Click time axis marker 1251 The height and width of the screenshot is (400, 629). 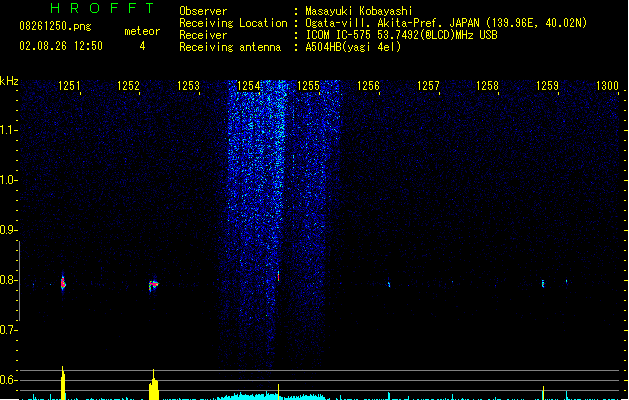(69, 86)
